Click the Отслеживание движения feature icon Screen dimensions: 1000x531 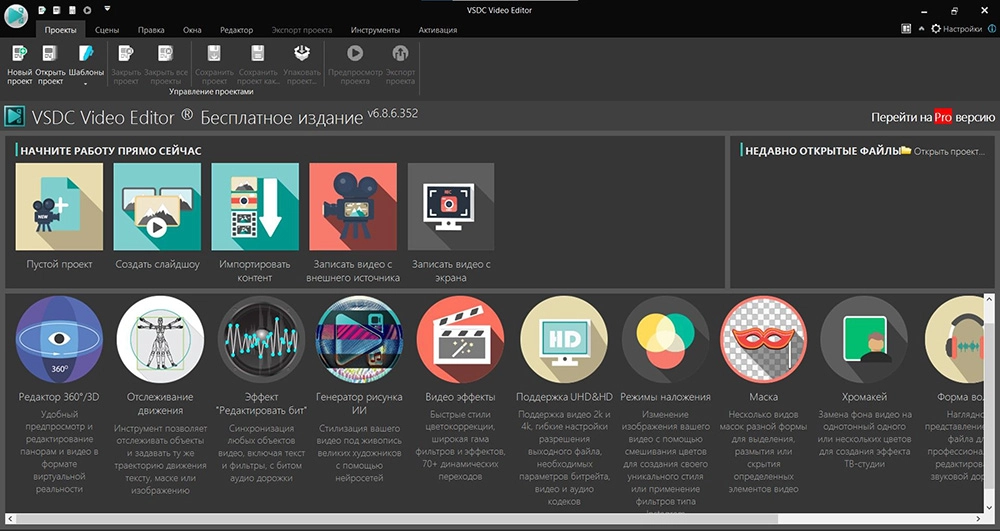click(160, 340)
